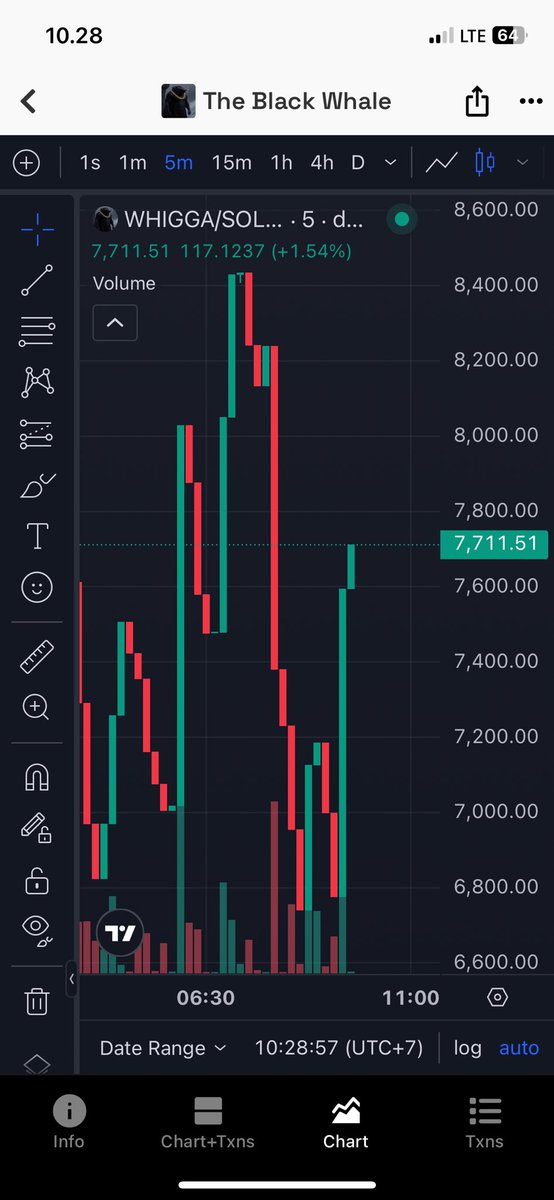Tap the TradingView logo badge

pos(121,935)
